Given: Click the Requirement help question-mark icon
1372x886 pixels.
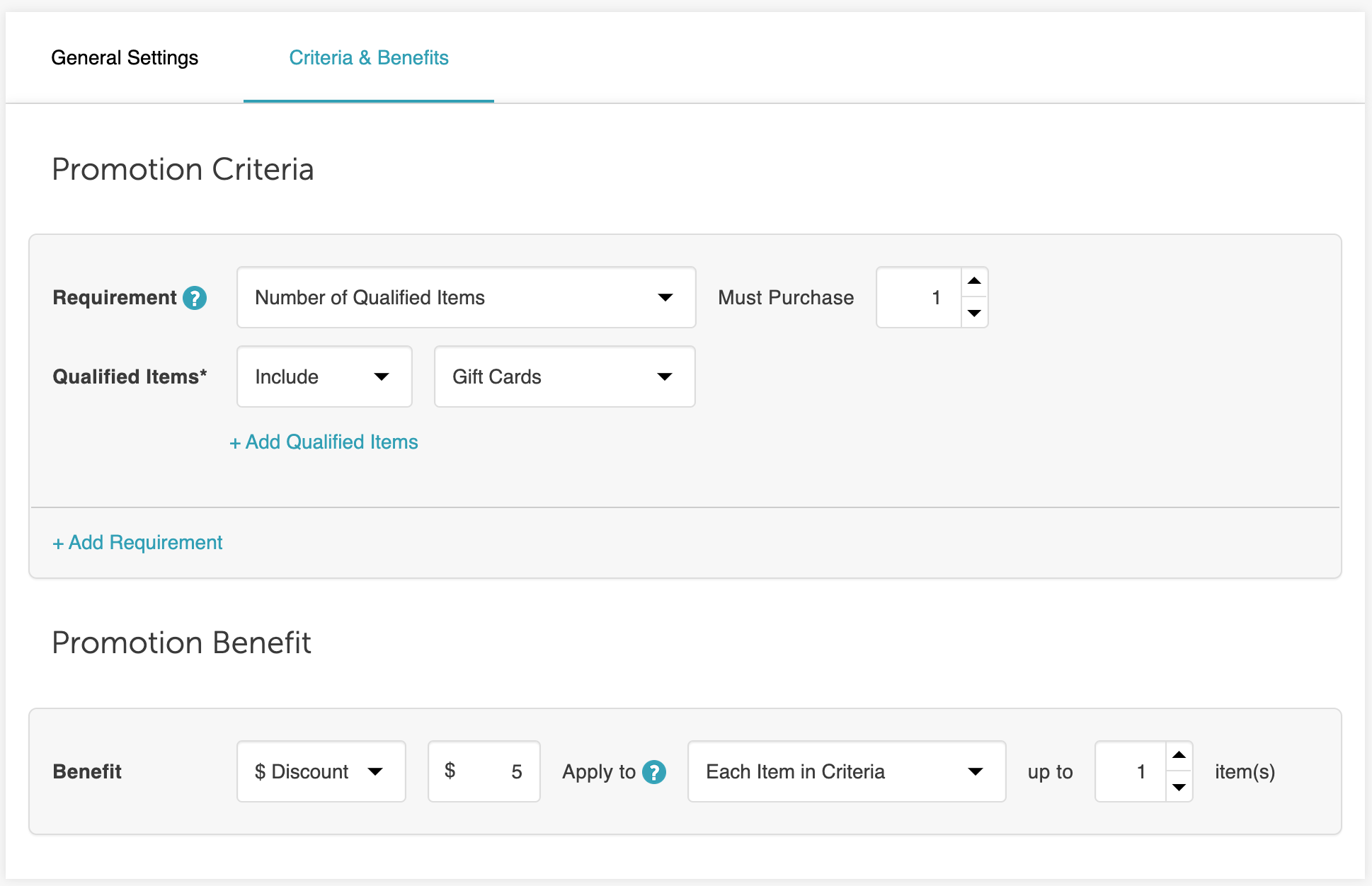Looking at the screenshot, I should (195, 298).
